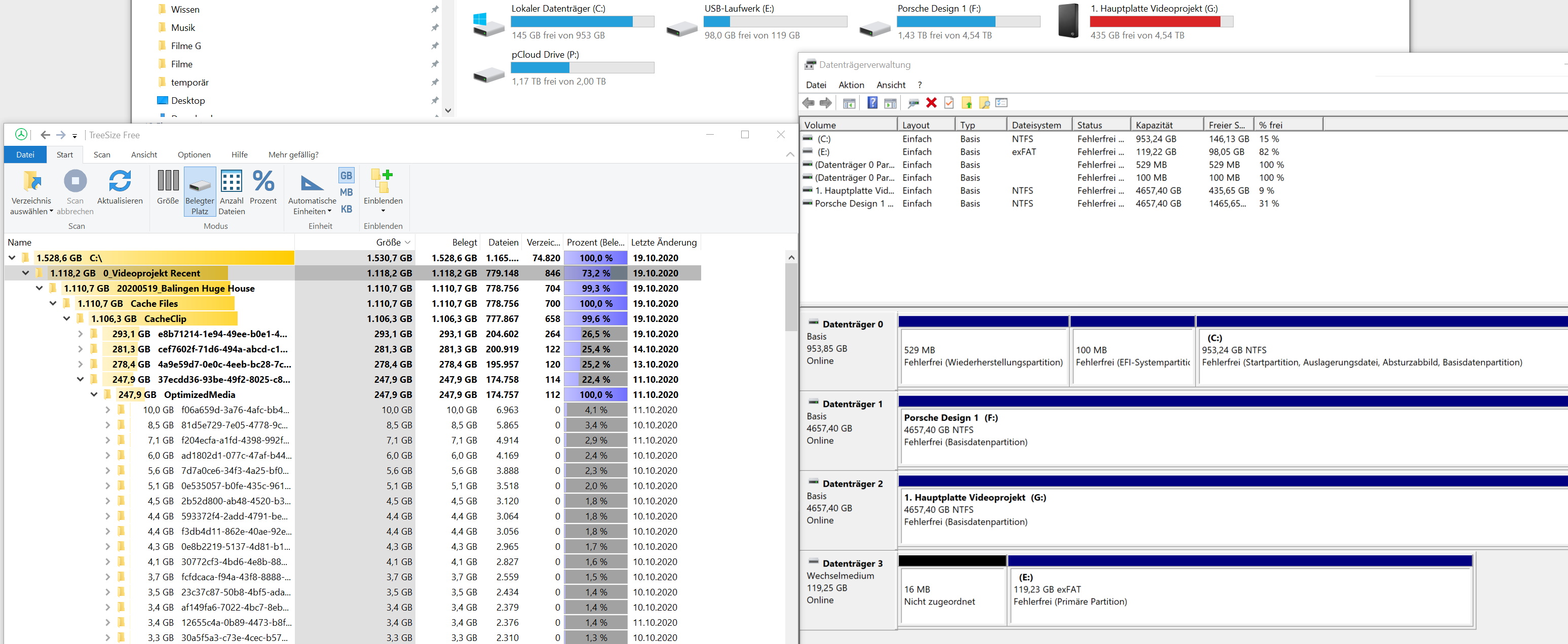Click the red X delete icon
The image size is (1568, 644).
pyautogui.click(x=931, y=103)
